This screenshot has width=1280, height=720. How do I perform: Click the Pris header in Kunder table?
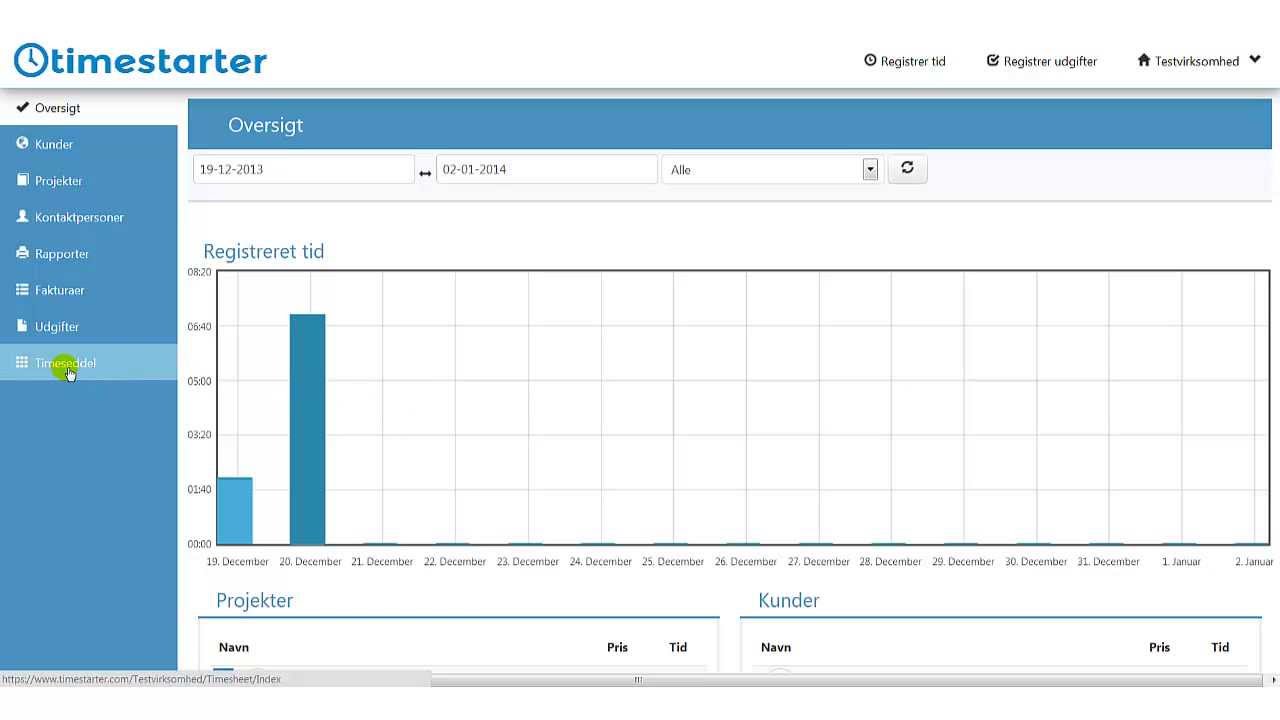tap(1159, 647)
